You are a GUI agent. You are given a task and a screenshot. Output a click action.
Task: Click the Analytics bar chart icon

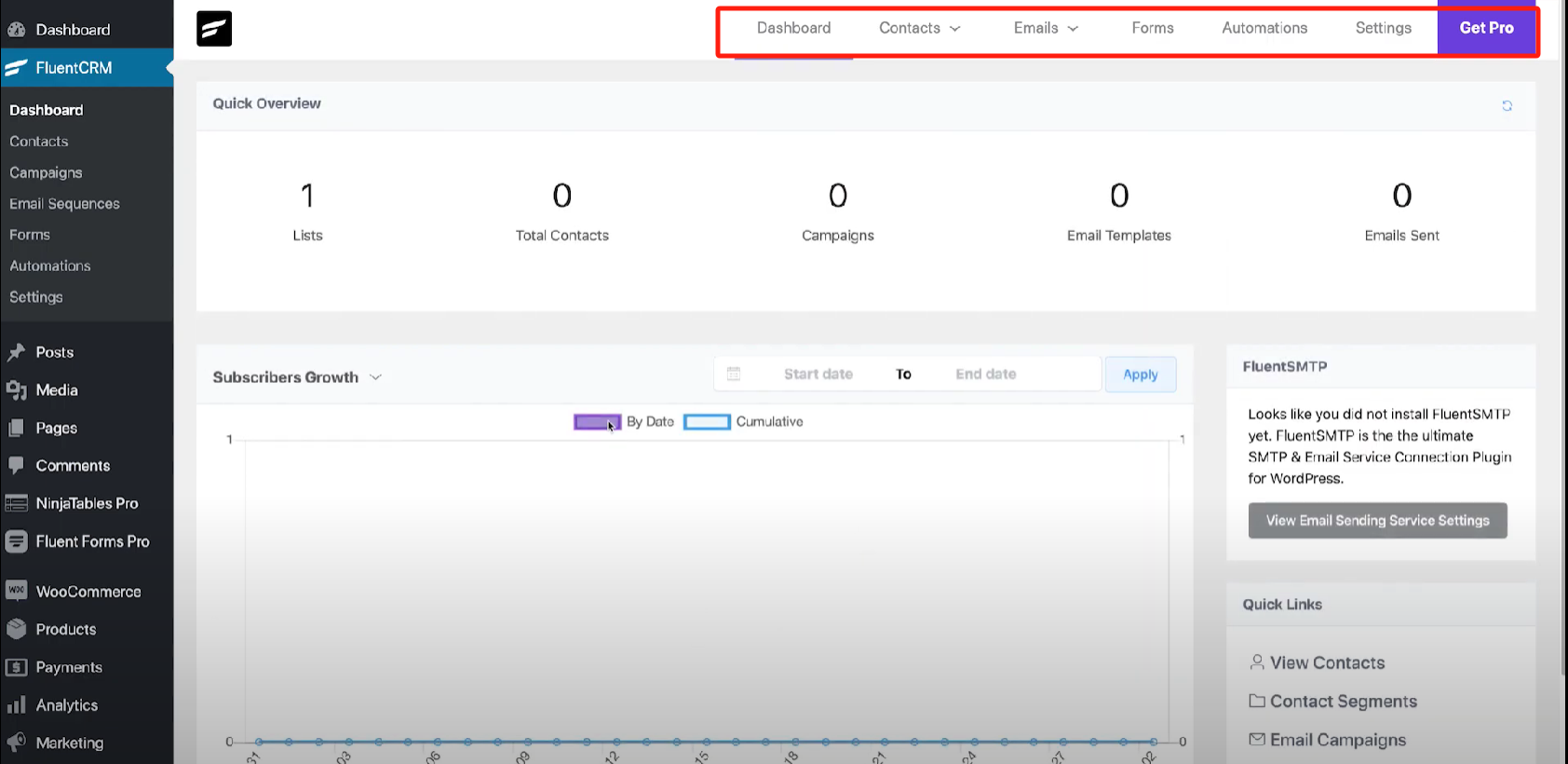[x=16, y=705]
